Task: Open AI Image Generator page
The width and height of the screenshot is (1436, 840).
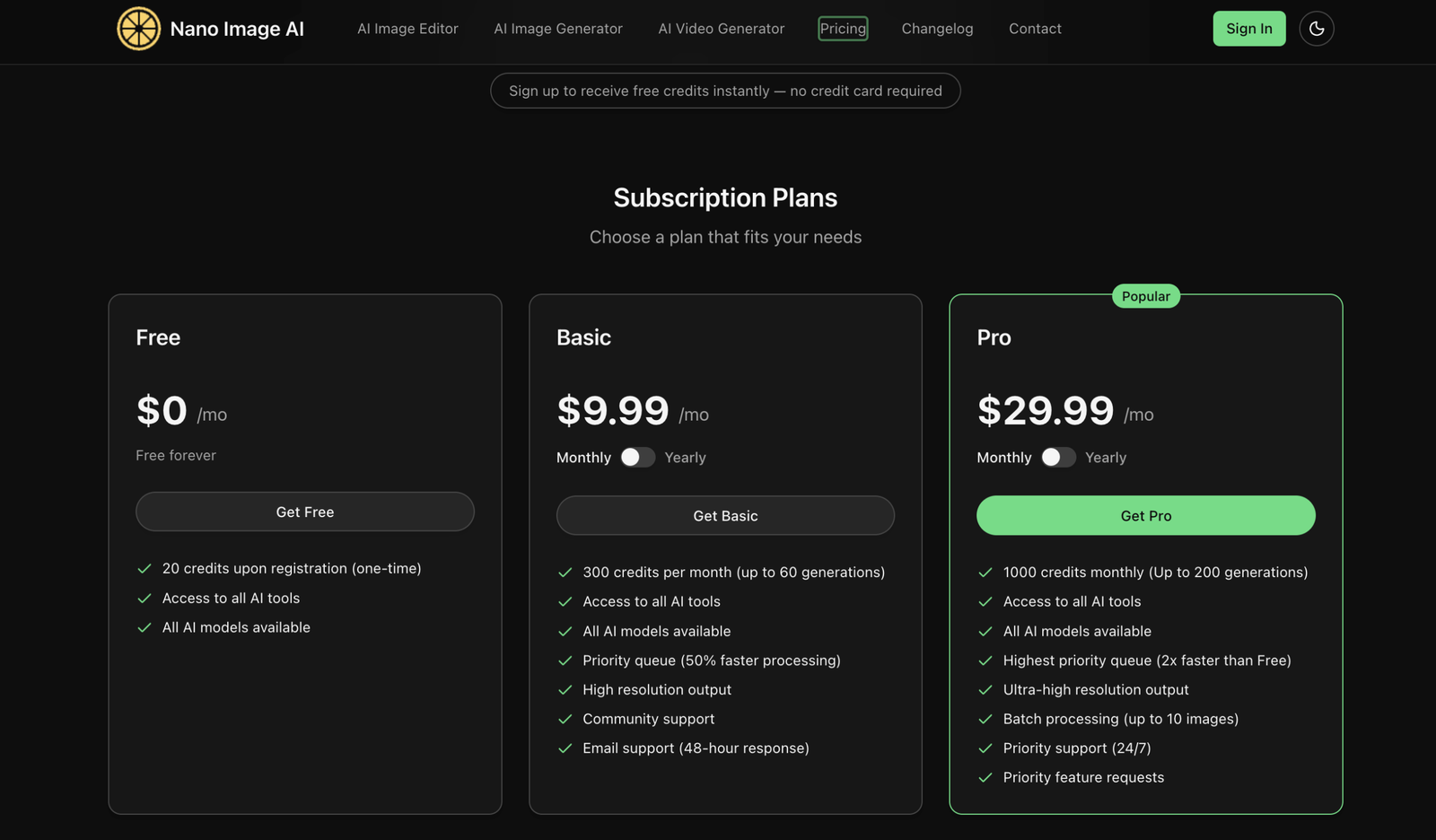Action: point(558,29)
